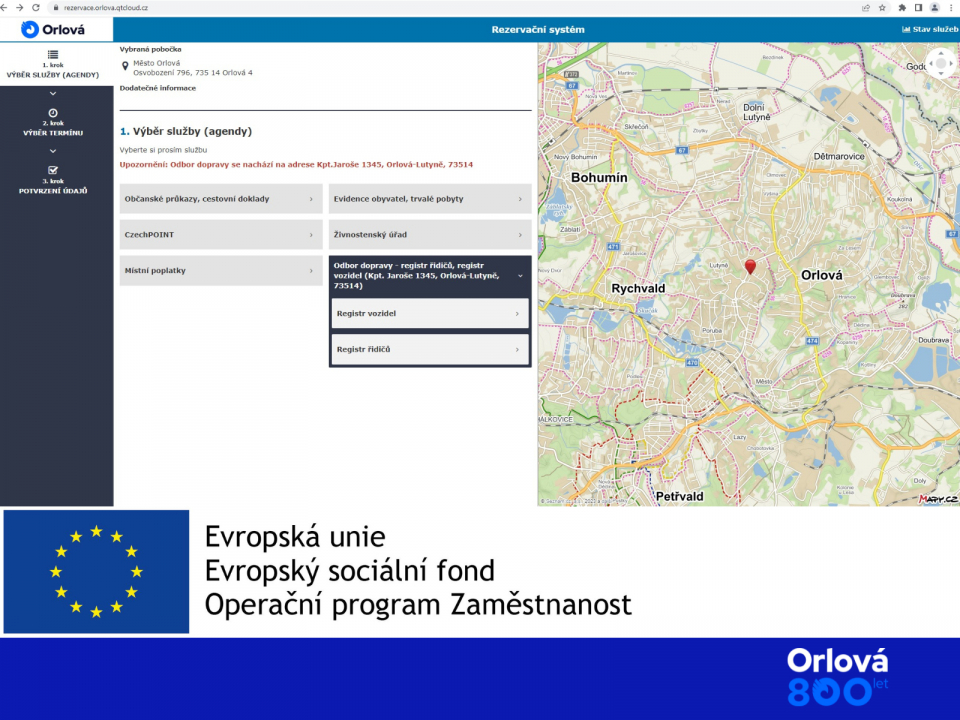Click the checkbox icon for step 3
960x720 pixels.
pyautogui.click(x=53, y=170)
